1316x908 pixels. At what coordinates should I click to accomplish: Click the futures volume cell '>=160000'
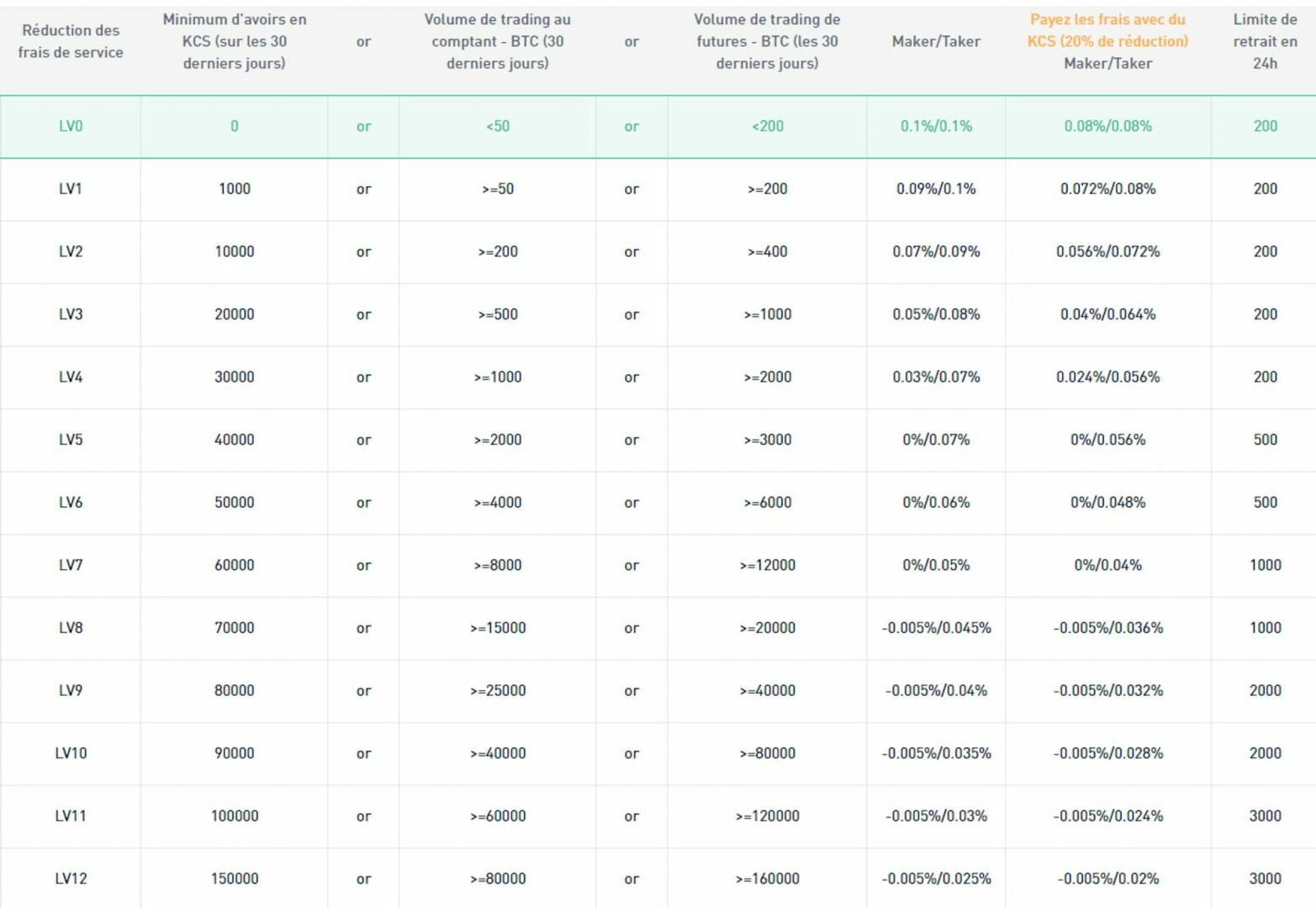(768, 879)
